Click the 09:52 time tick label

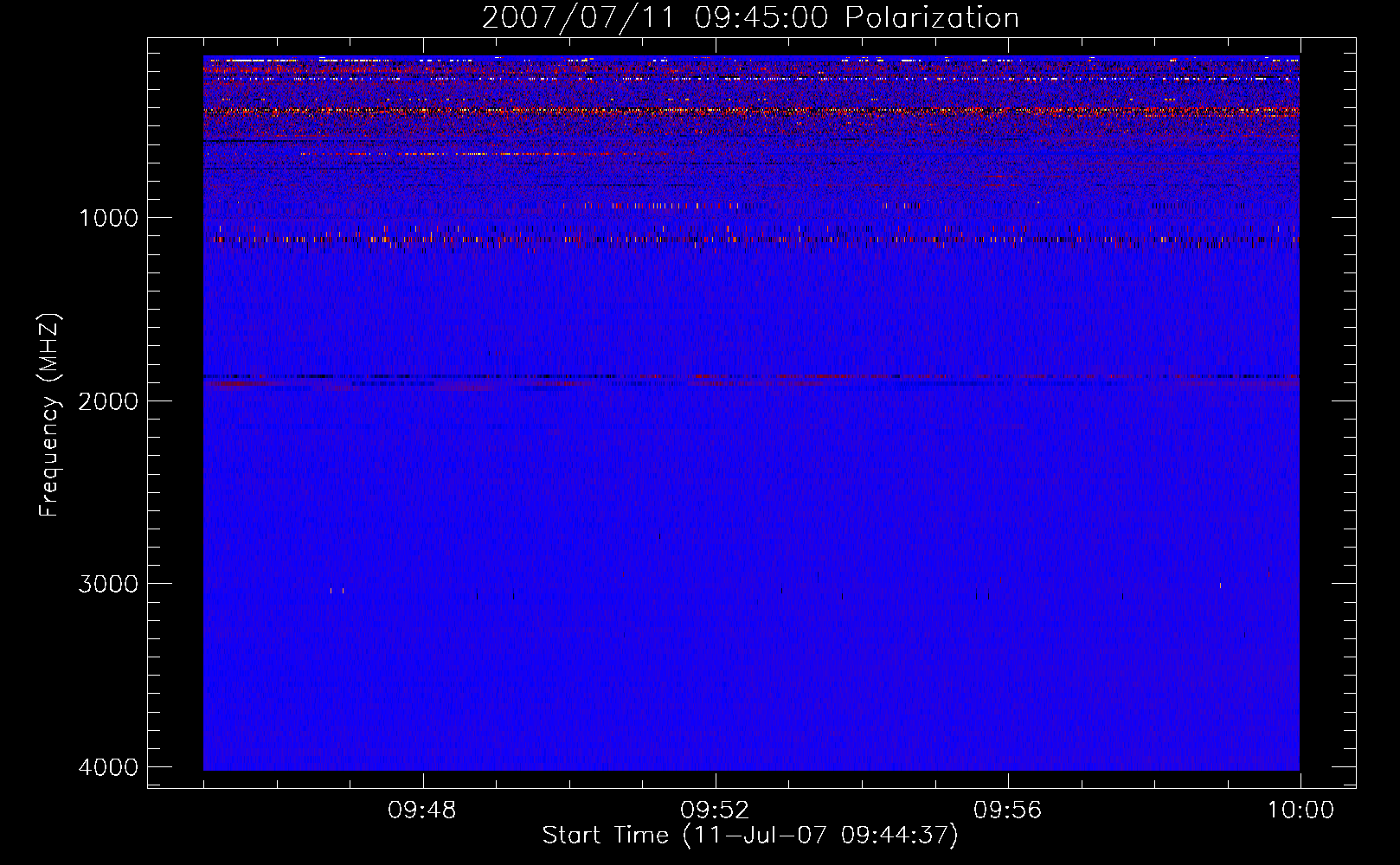click(x=715, y=811)
